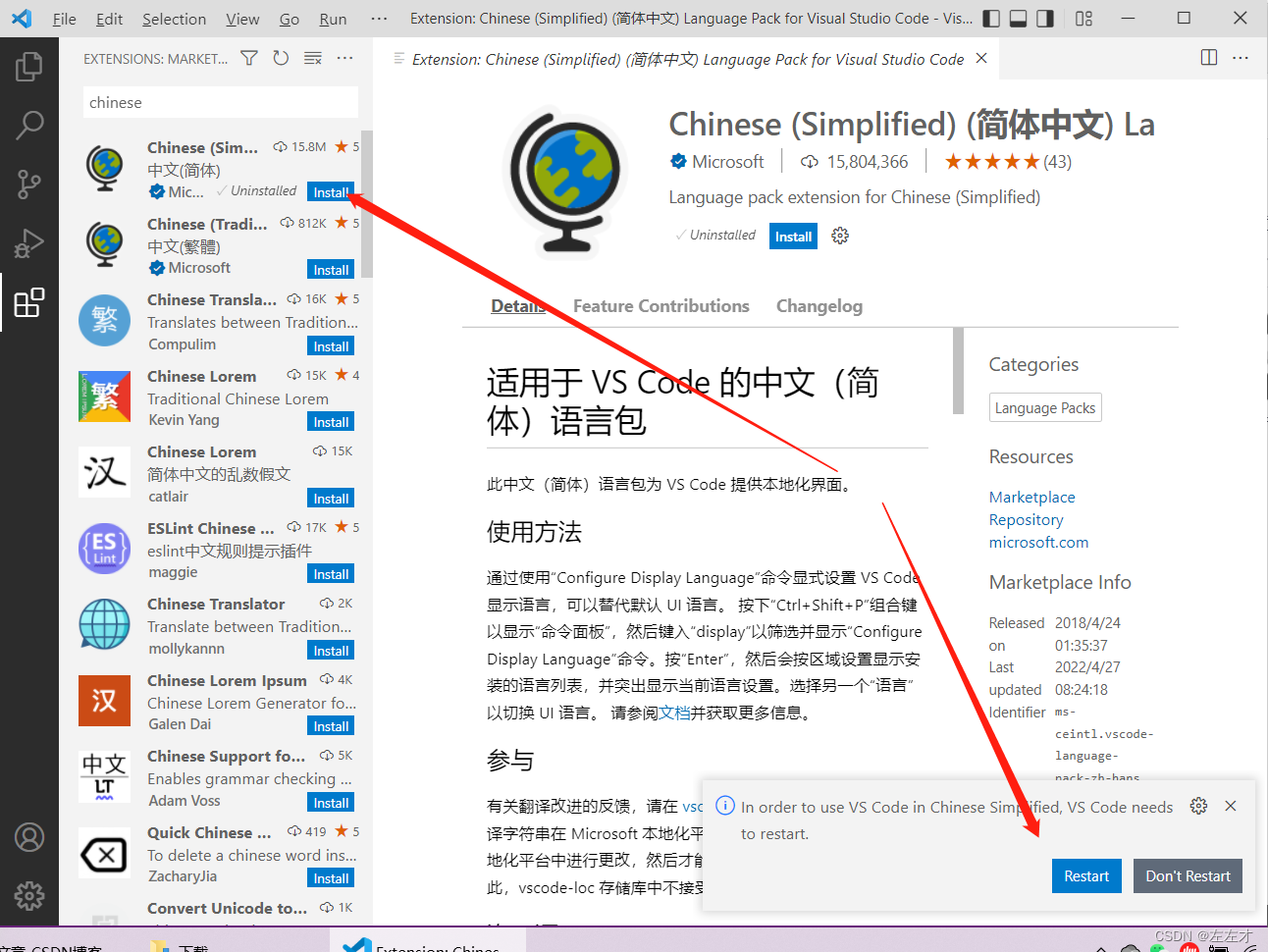Filter extensions with the funnel icon
The width and height of the screenshot is (1268, 952).
click(x=249, y=59)
